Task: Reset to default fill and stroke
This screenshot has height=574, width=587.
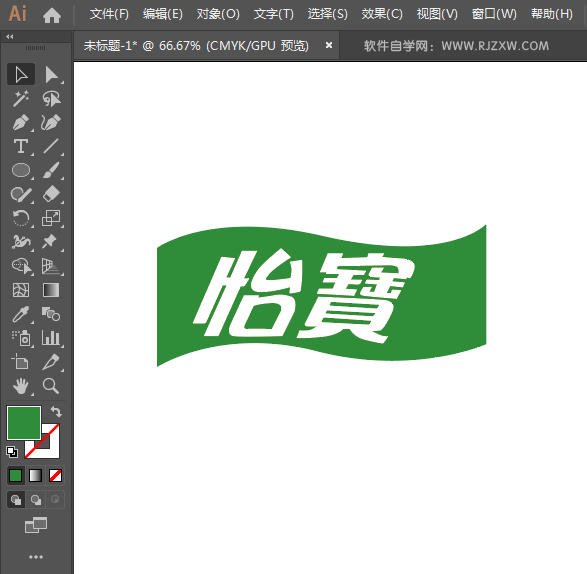Action: pos(12,452)
